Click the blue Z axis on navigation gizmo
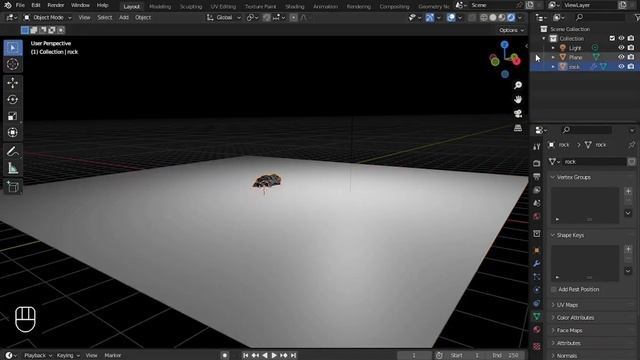Viewport: 640px width, 360px height. click(x=504, y=44)
